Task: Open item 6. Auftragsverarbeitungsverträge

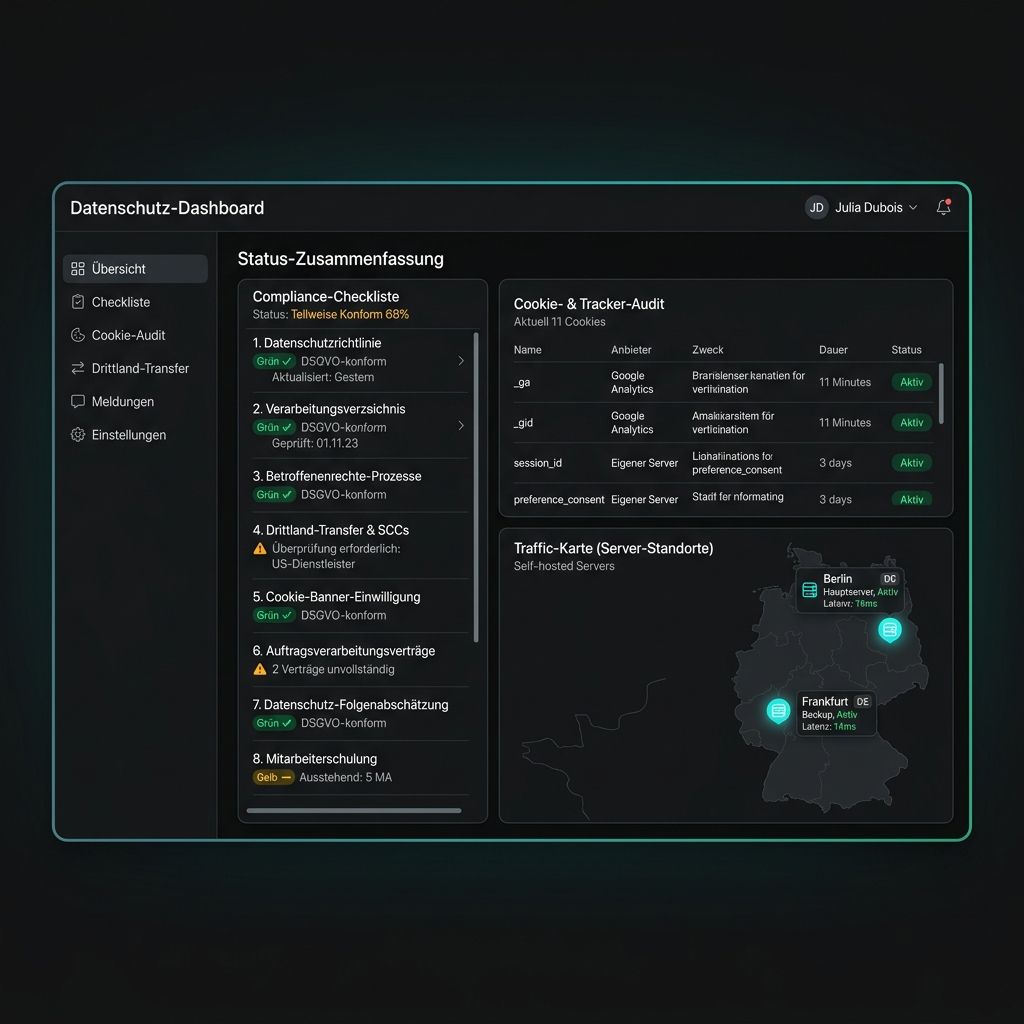Action: (360, 660)
